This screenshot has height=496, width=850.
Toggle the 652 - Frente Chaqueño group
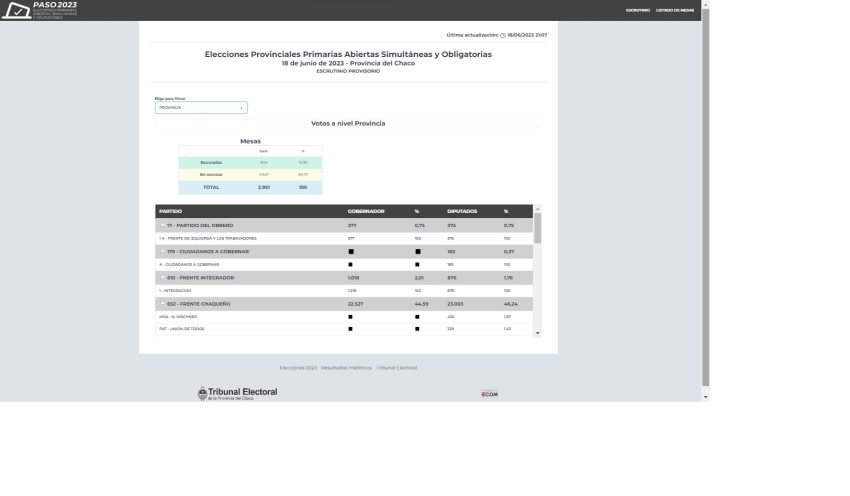(163, 303)
